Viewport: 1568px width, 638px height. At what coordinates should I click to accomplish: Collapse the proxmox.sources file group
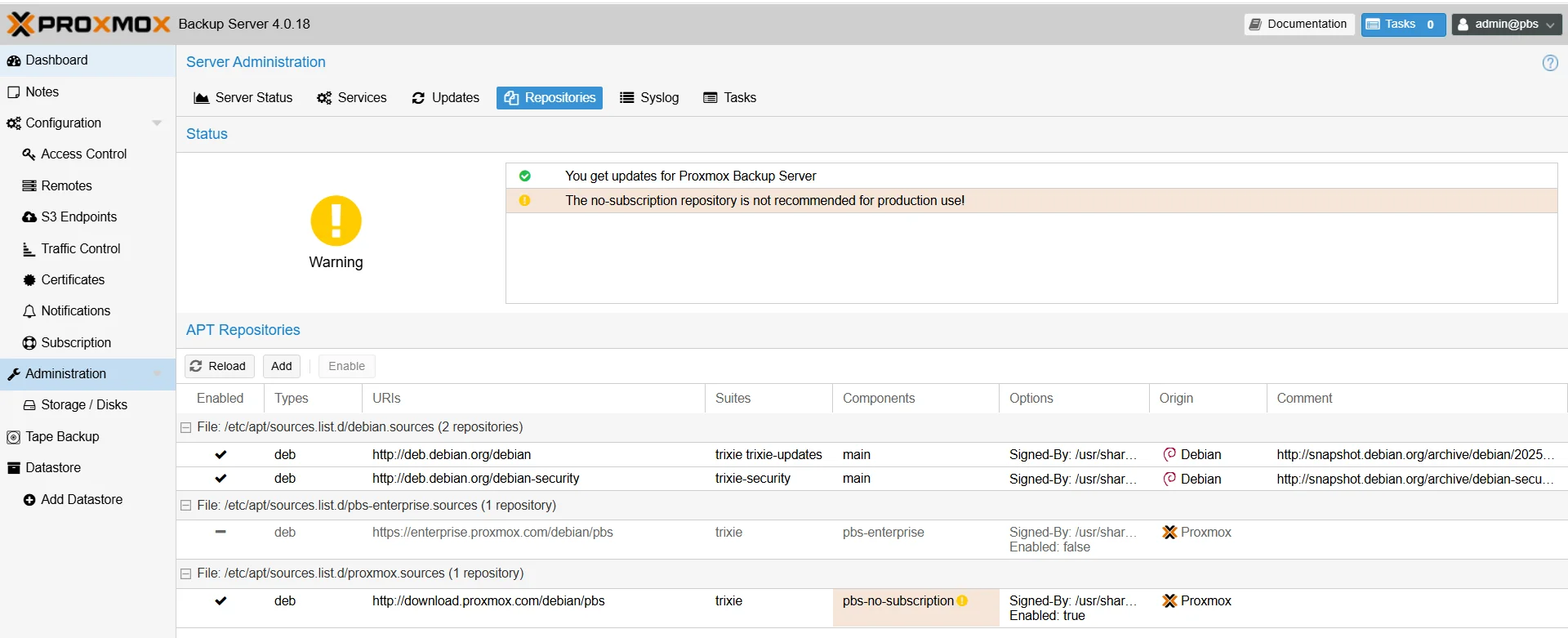(x=185, y=573)
